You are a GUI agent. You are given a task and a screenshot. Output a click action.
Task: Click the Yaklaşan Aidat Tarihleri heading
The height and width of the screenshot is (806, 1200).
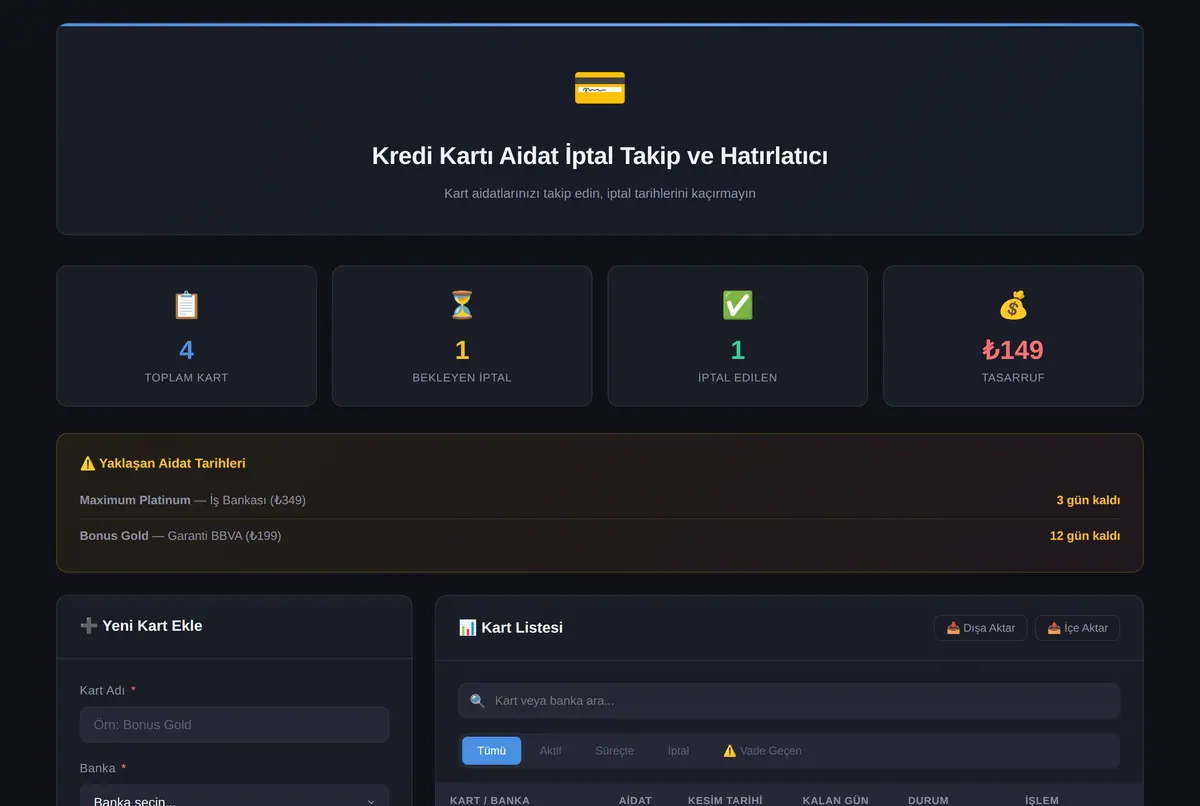point(163,463)
